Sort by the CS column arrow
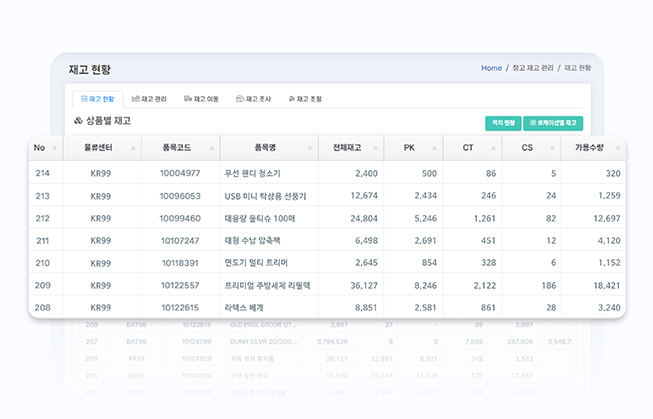653x419 pixels. pos(552,148)
